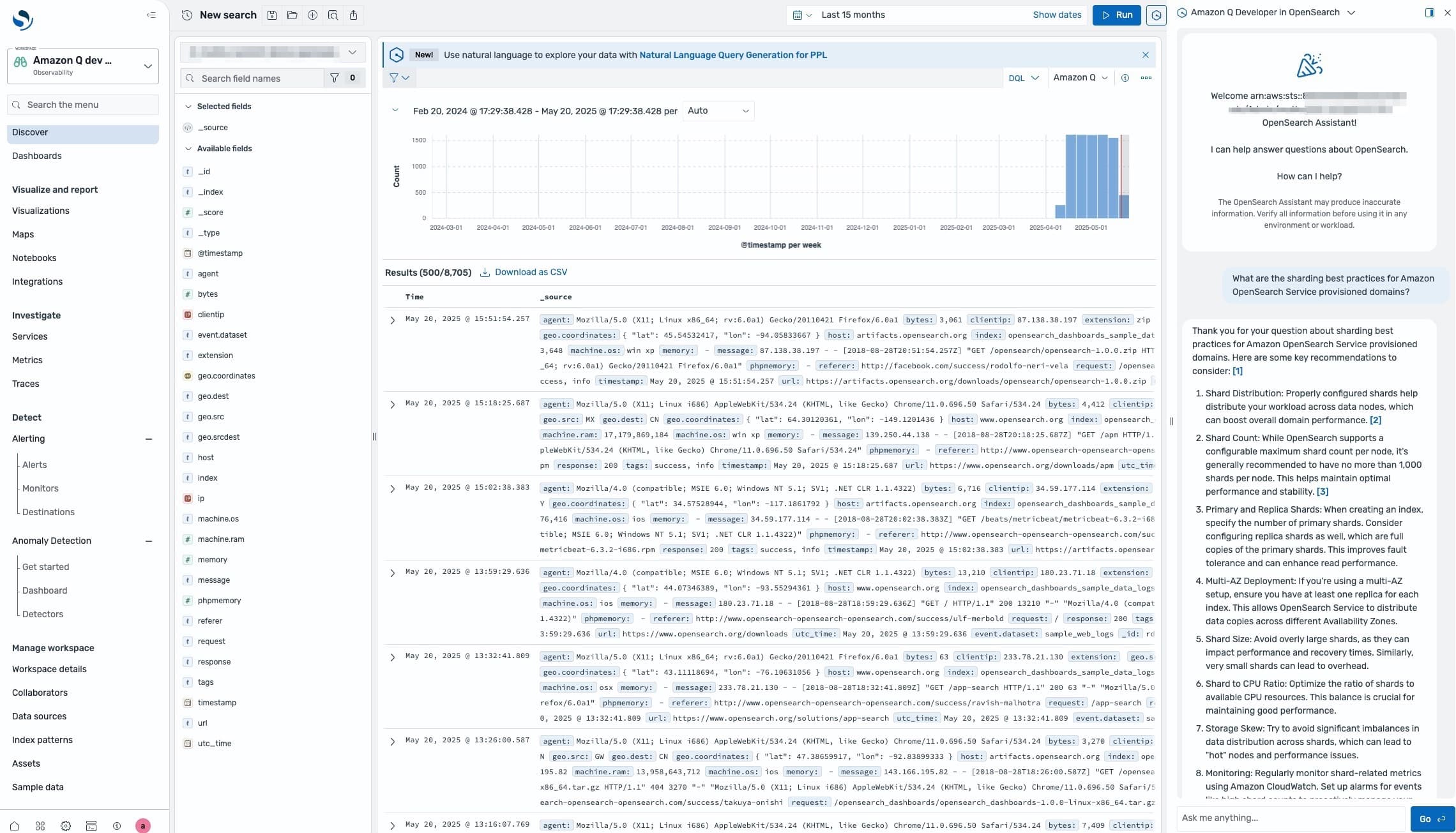
Task: Run the query
Action: tap(1116, 15)
